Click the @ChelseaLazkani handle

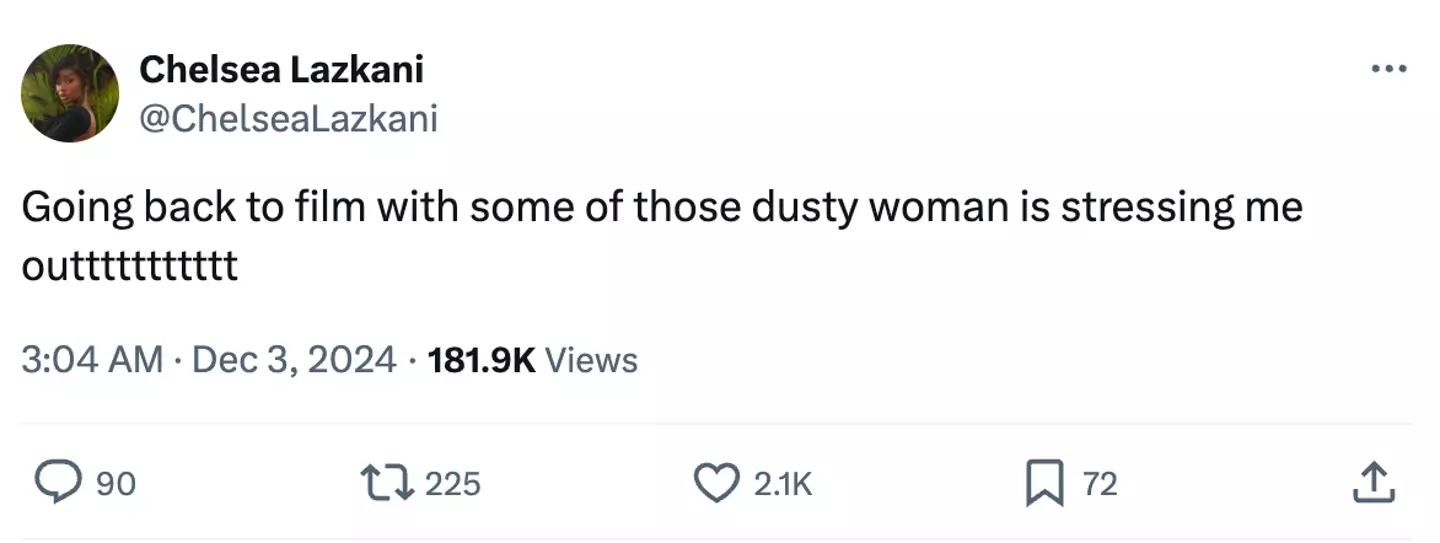[x=288, y=119]
